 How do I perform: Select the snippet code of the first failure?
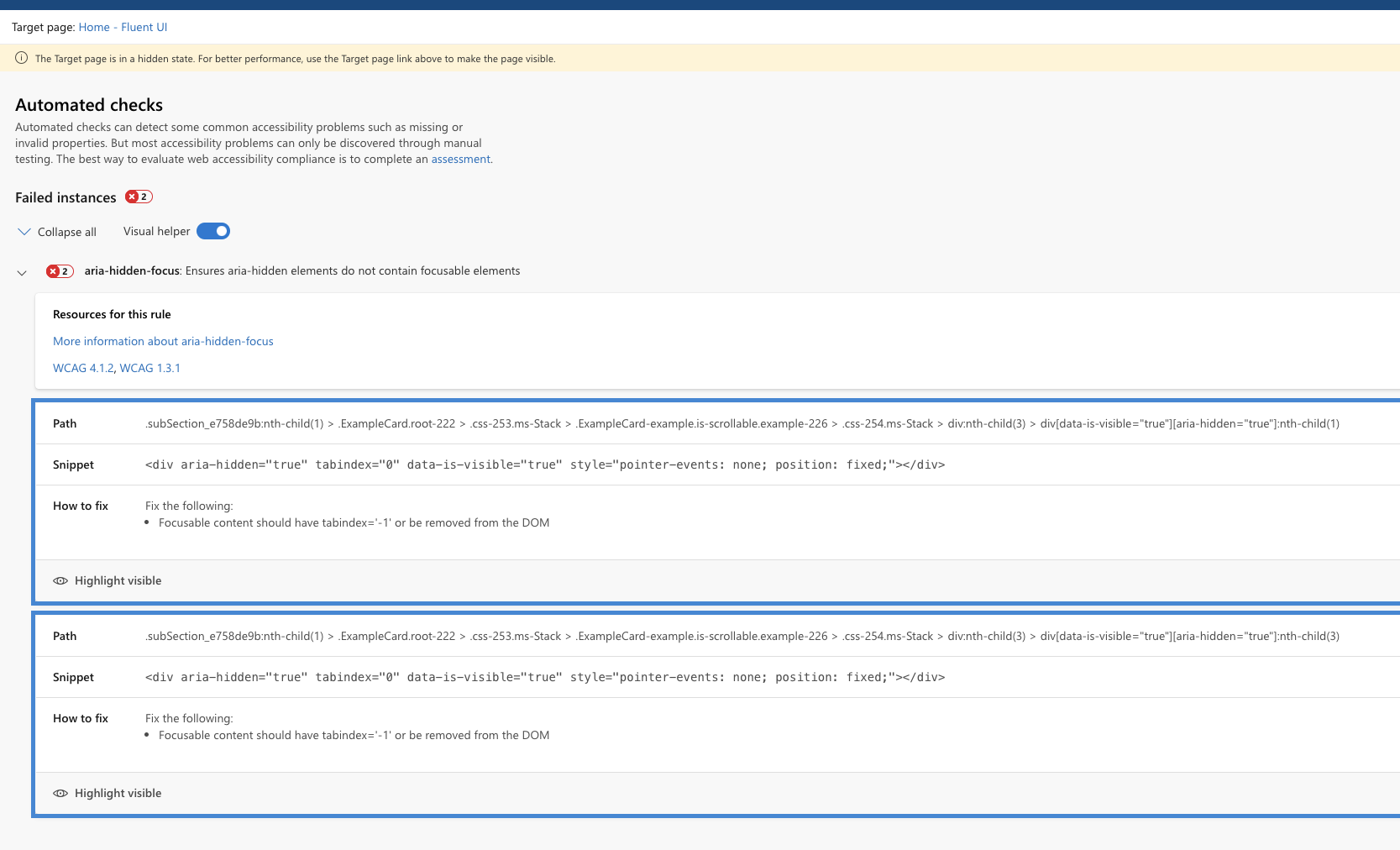coord(544,464)
